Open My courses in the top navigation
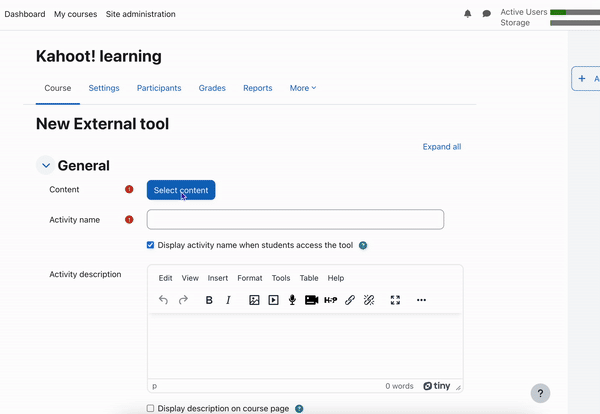 (x=75, y=14)
